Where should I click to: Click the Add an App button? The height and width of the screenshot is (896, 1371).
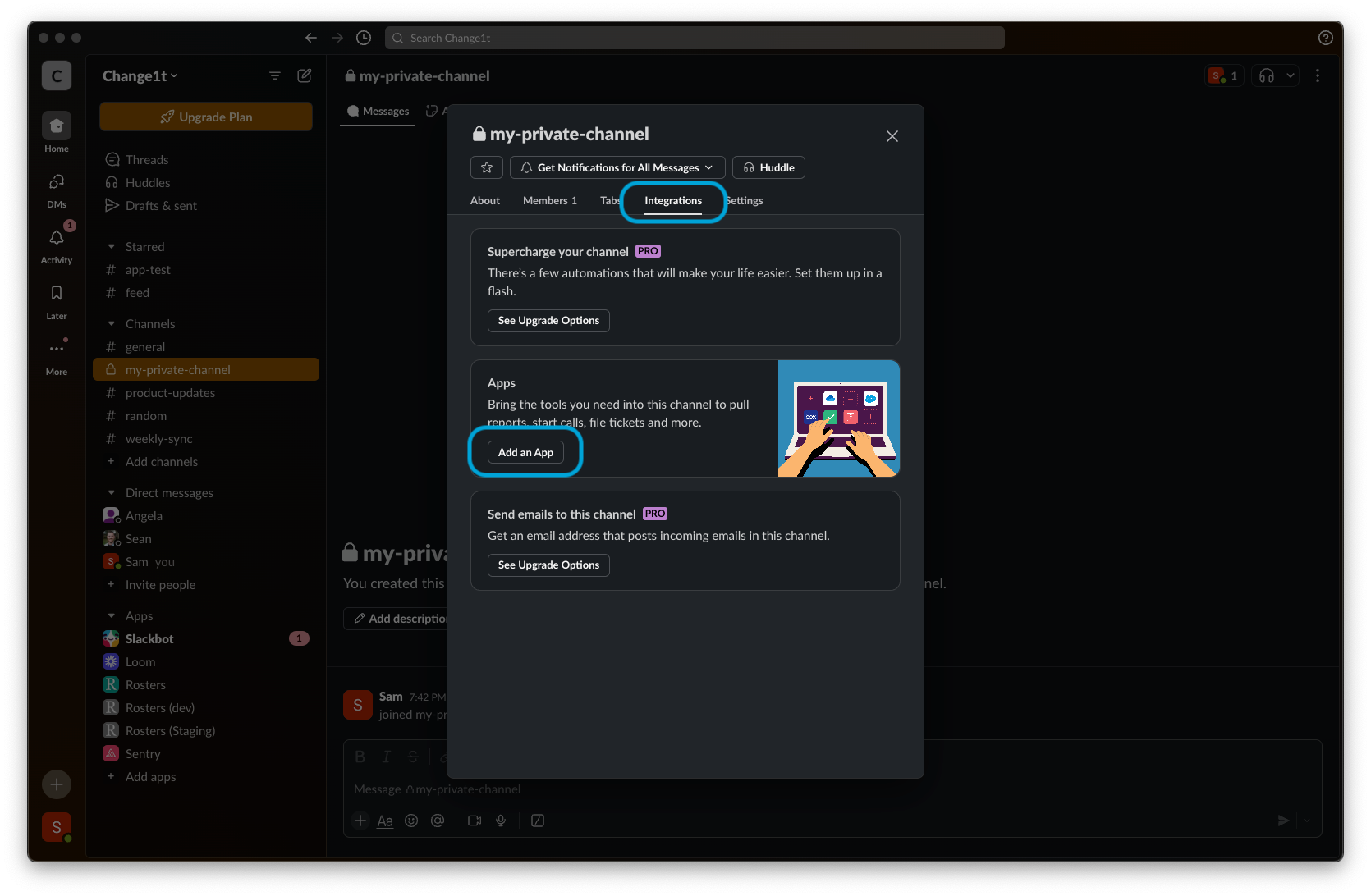click(525, 452)
